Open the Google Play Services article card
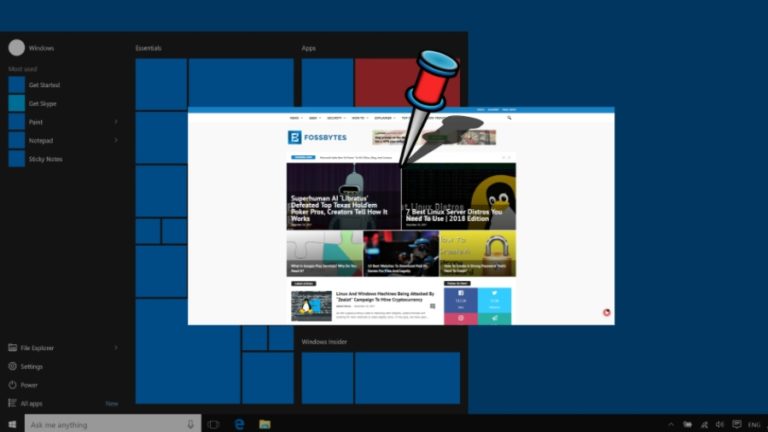Image resolution: width=768 pixels, height=432 pixels. (x=324, y=254)
